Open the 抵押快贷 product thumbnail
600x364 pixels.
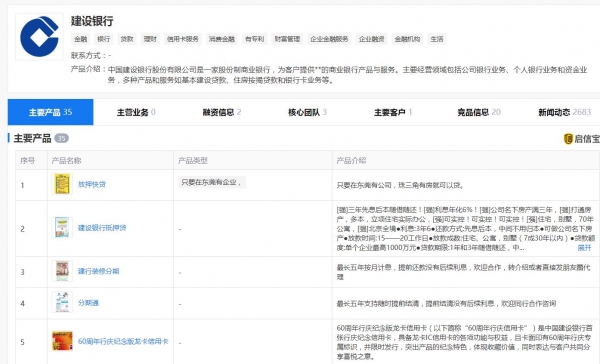tap(62, 184)
